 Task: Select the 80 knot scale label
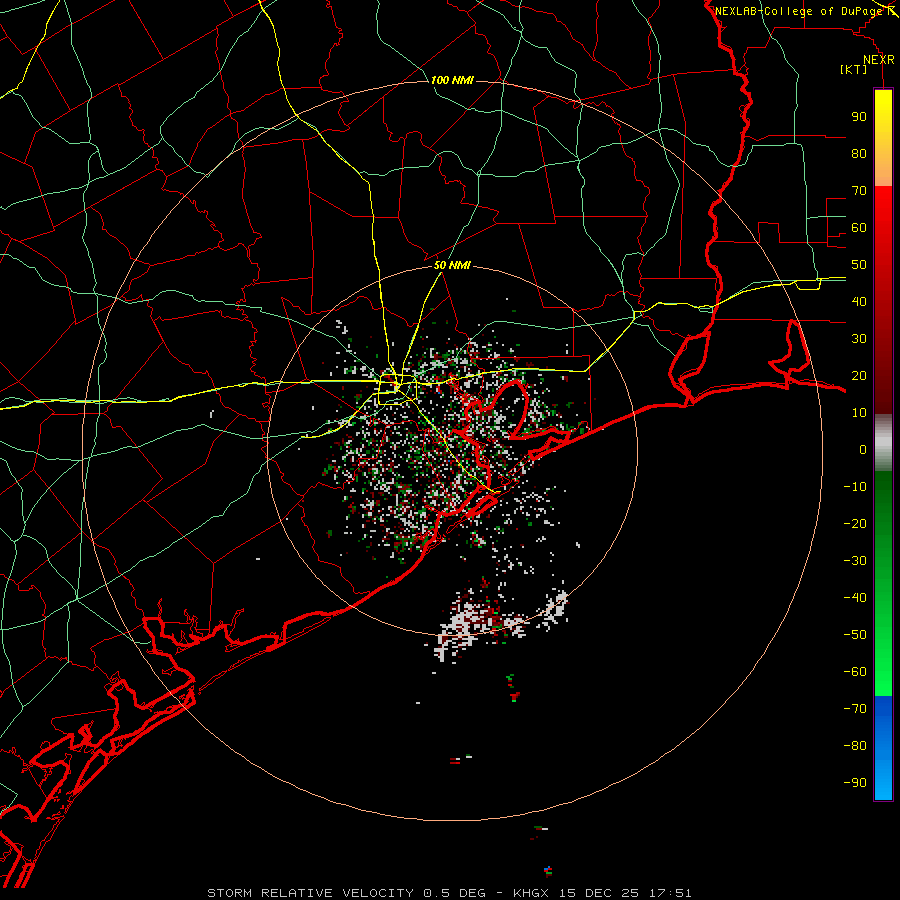pyautogui.click(x=859, y=153)
